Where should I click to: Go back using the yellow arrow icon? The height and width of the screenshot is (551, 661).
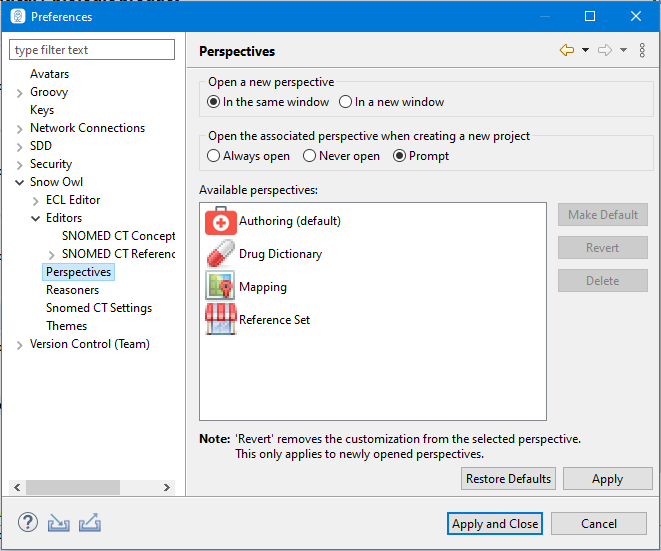[567, 51]
